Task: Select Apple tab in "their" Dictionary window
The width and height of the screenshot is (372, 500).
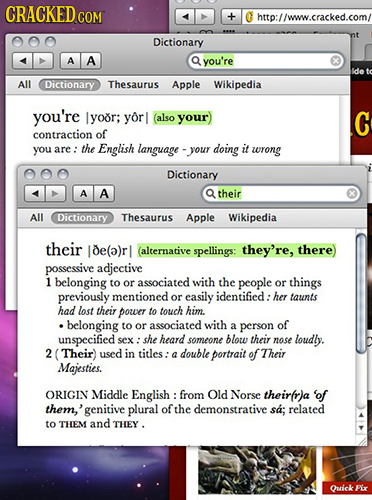Action: (x=200, y=218)
